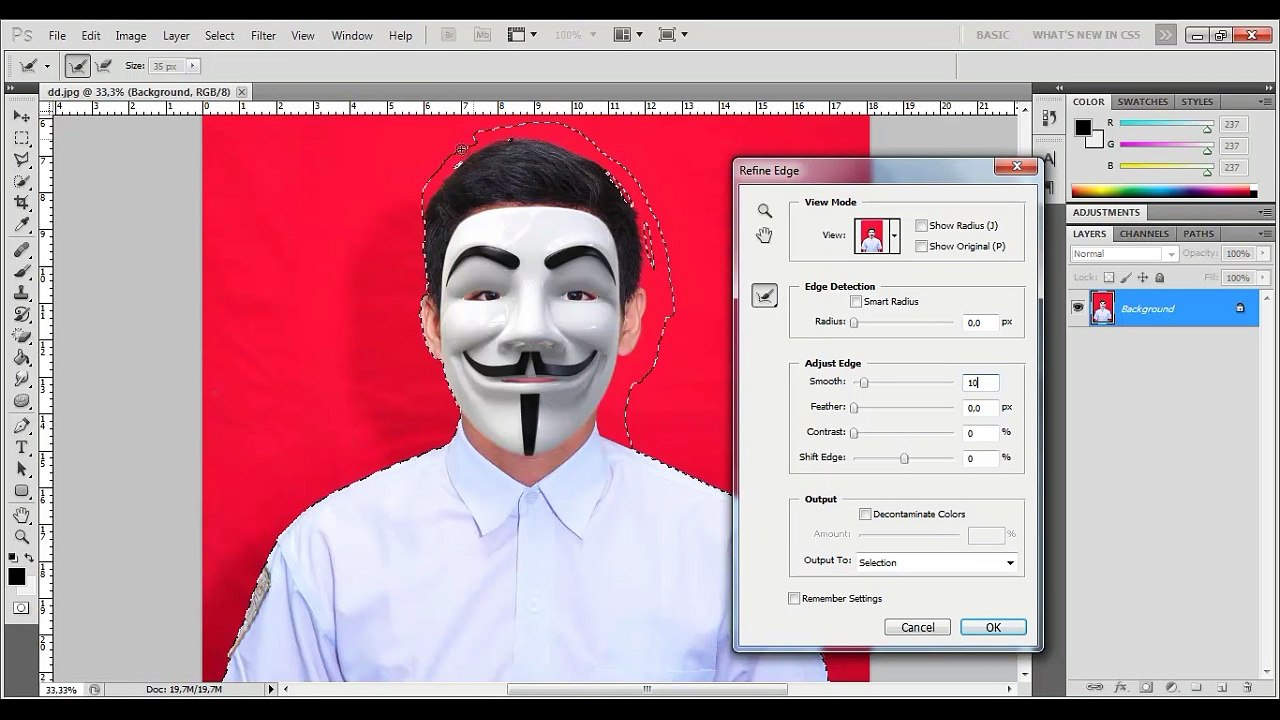Open the Image menu

coord(131,36)
